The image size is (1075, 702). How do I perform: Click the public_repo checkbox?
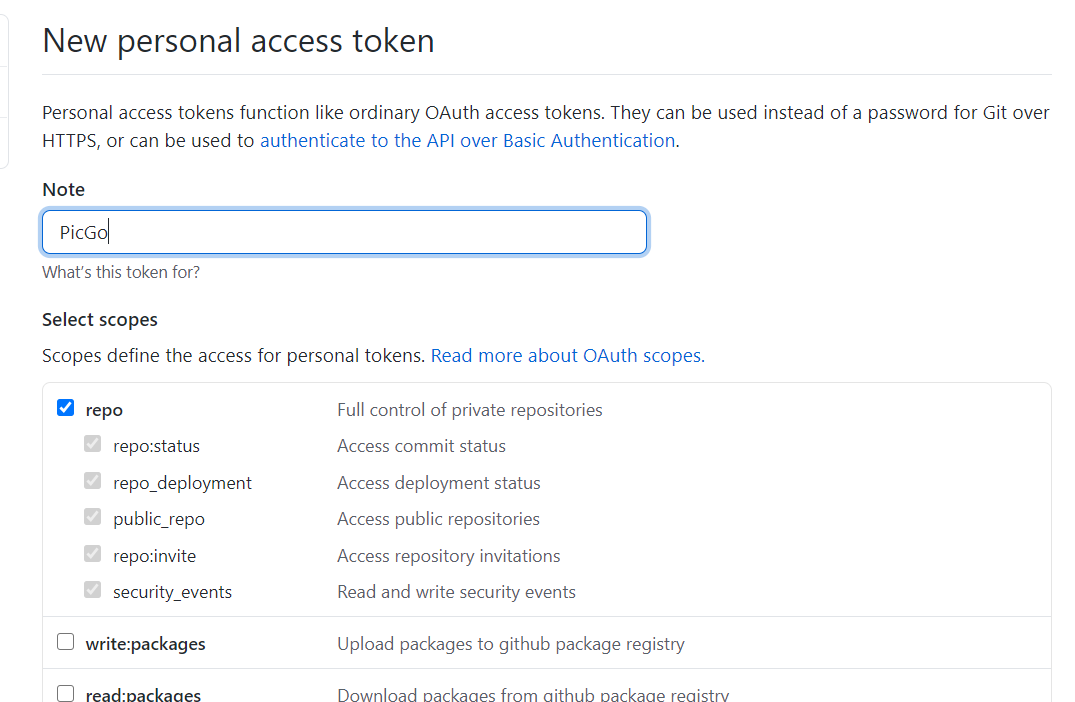(x=93, y=517)
